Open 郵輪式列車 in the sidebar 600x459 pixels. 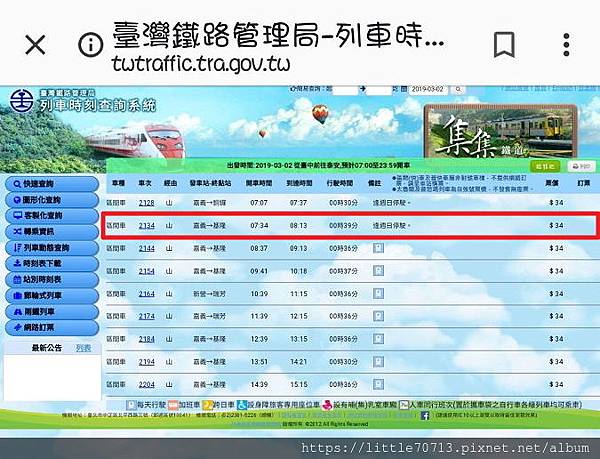52,296
